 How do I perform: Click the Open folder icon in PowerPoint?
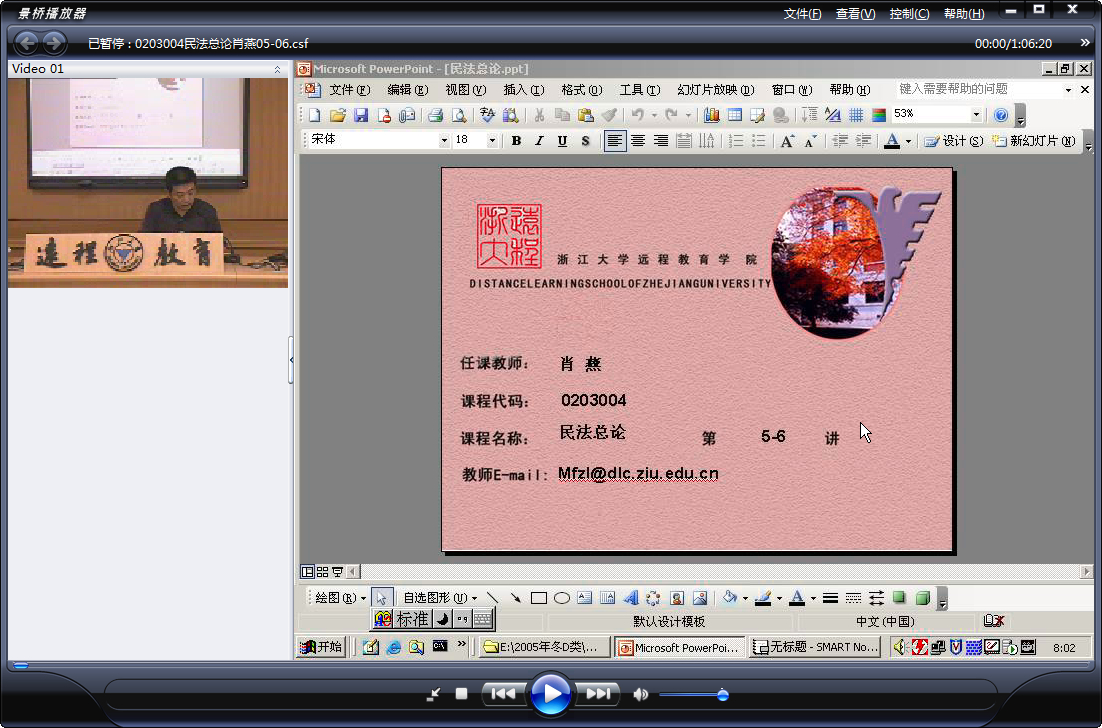point(338,115)
